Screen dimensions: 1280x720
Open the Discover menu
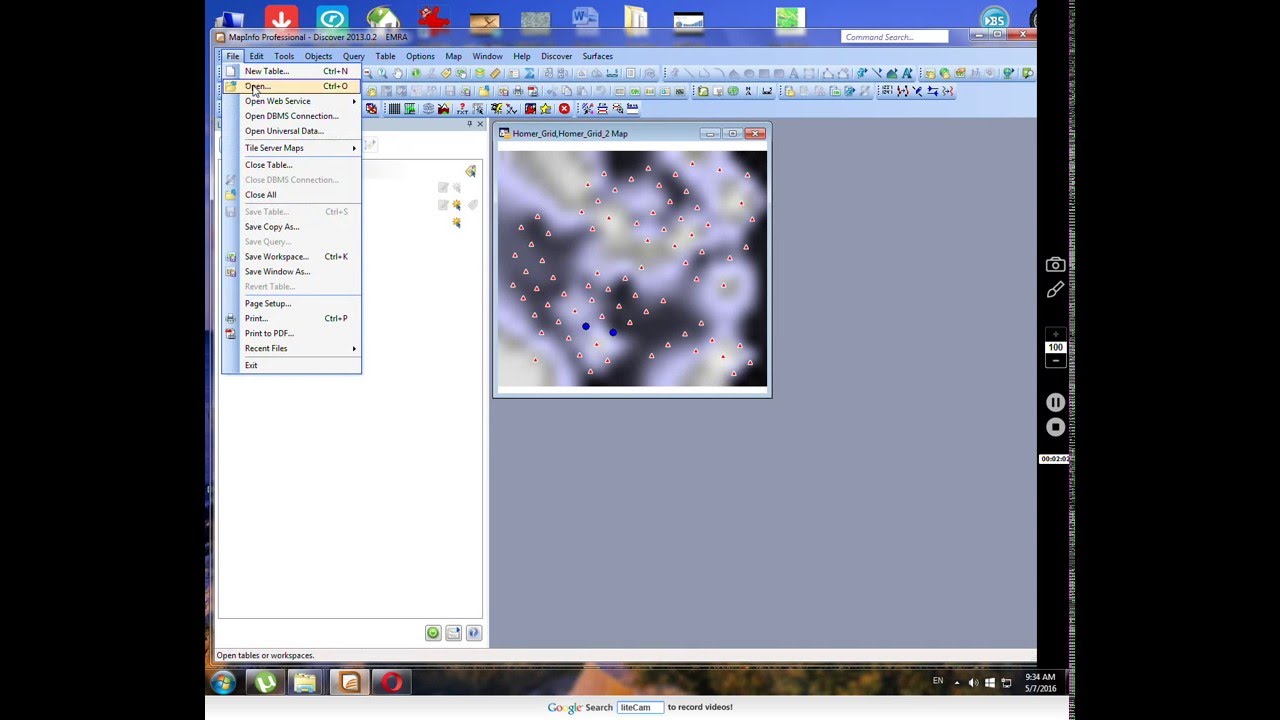tap(556, 56)
